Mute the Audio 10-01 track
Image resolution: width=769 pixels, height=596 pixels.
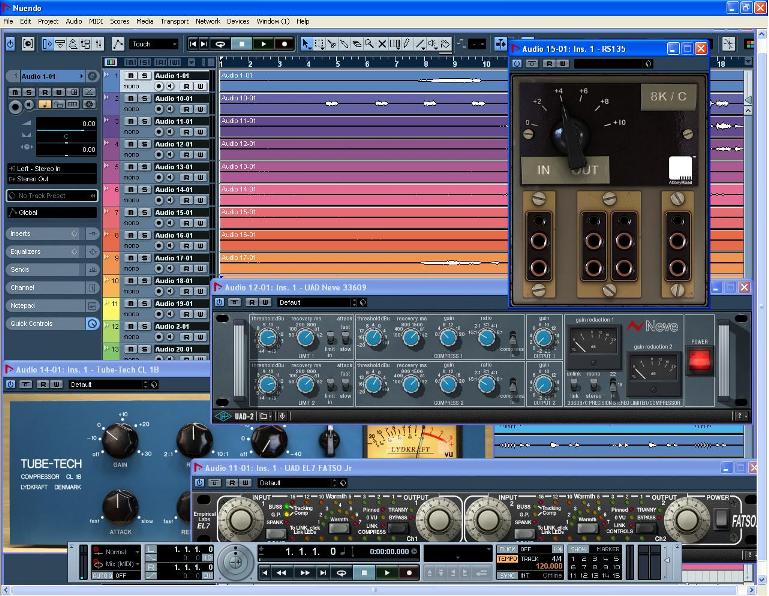130,99
